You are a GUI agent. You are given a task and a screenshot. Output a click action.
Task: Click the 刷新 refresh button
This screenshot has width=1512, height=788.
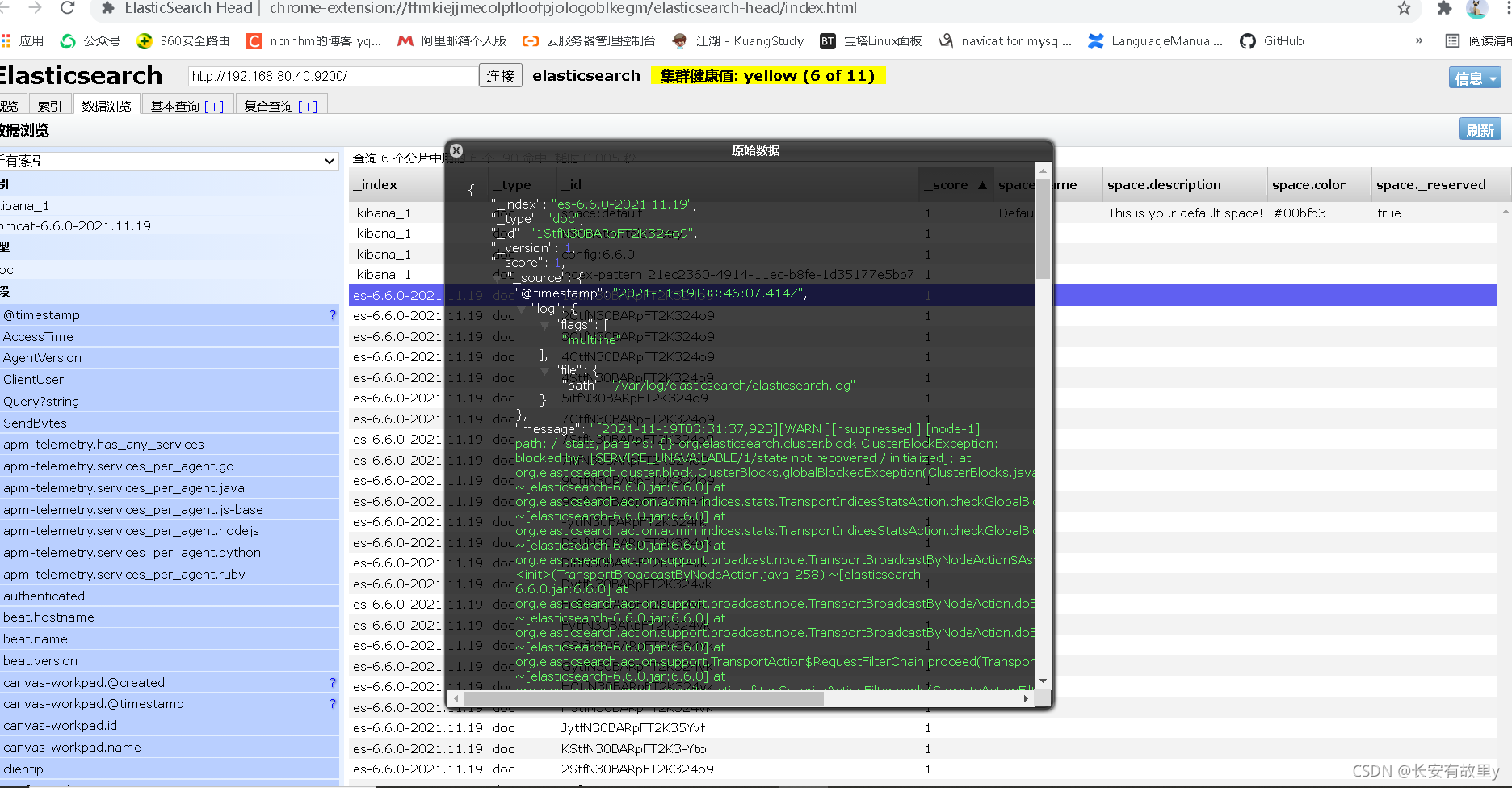[x=1480, y=130]
